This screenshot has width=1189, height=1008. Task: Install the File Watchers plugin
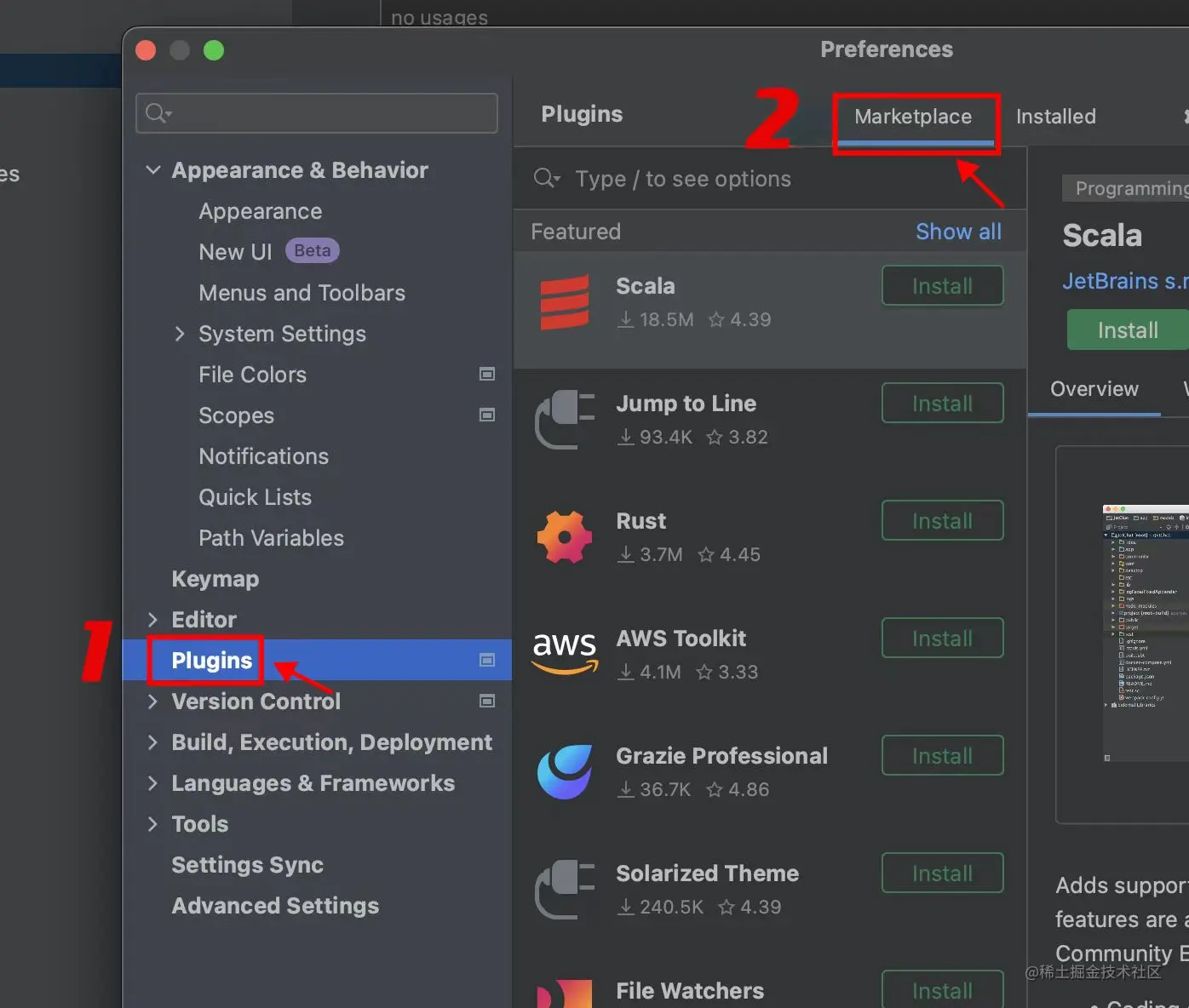click(942, 989)
